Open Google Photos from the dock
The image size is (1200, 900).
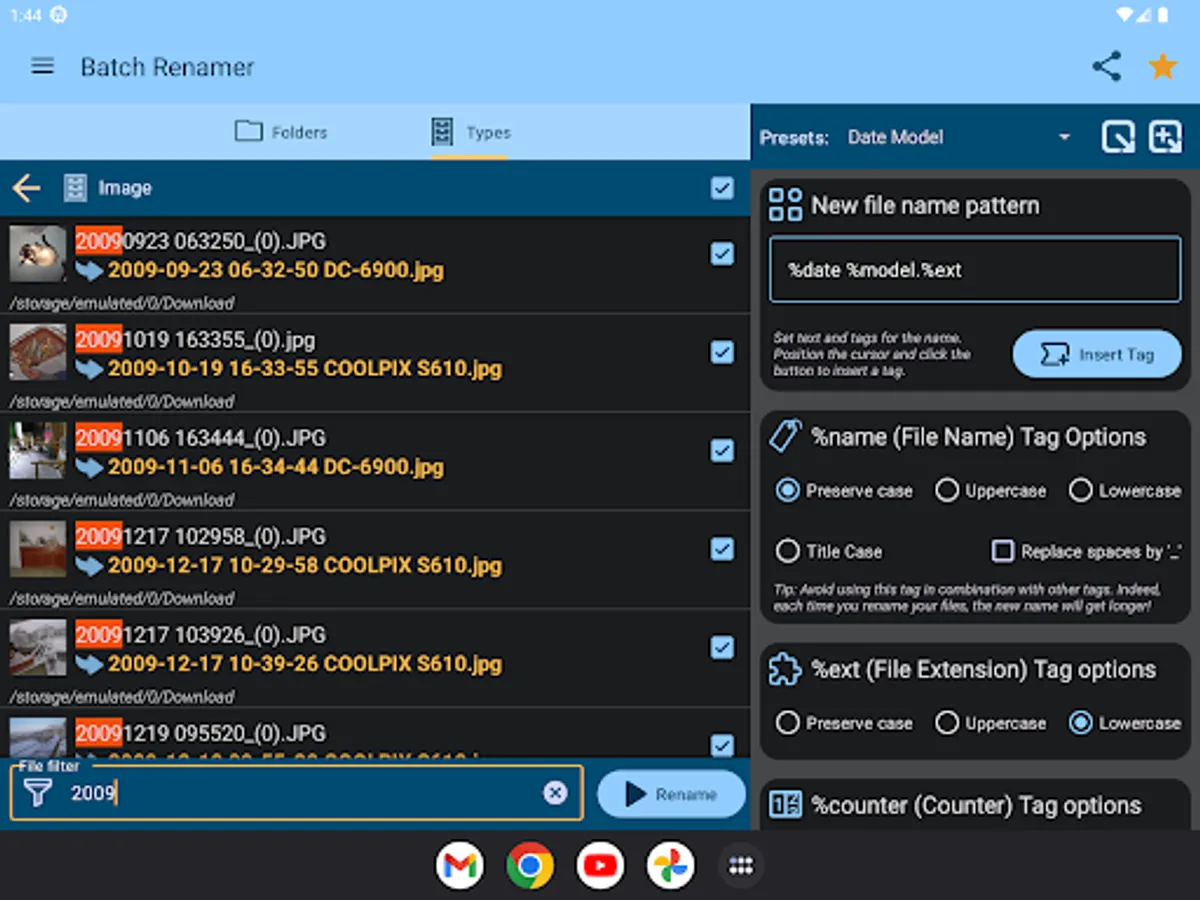[x=670, y=866]
